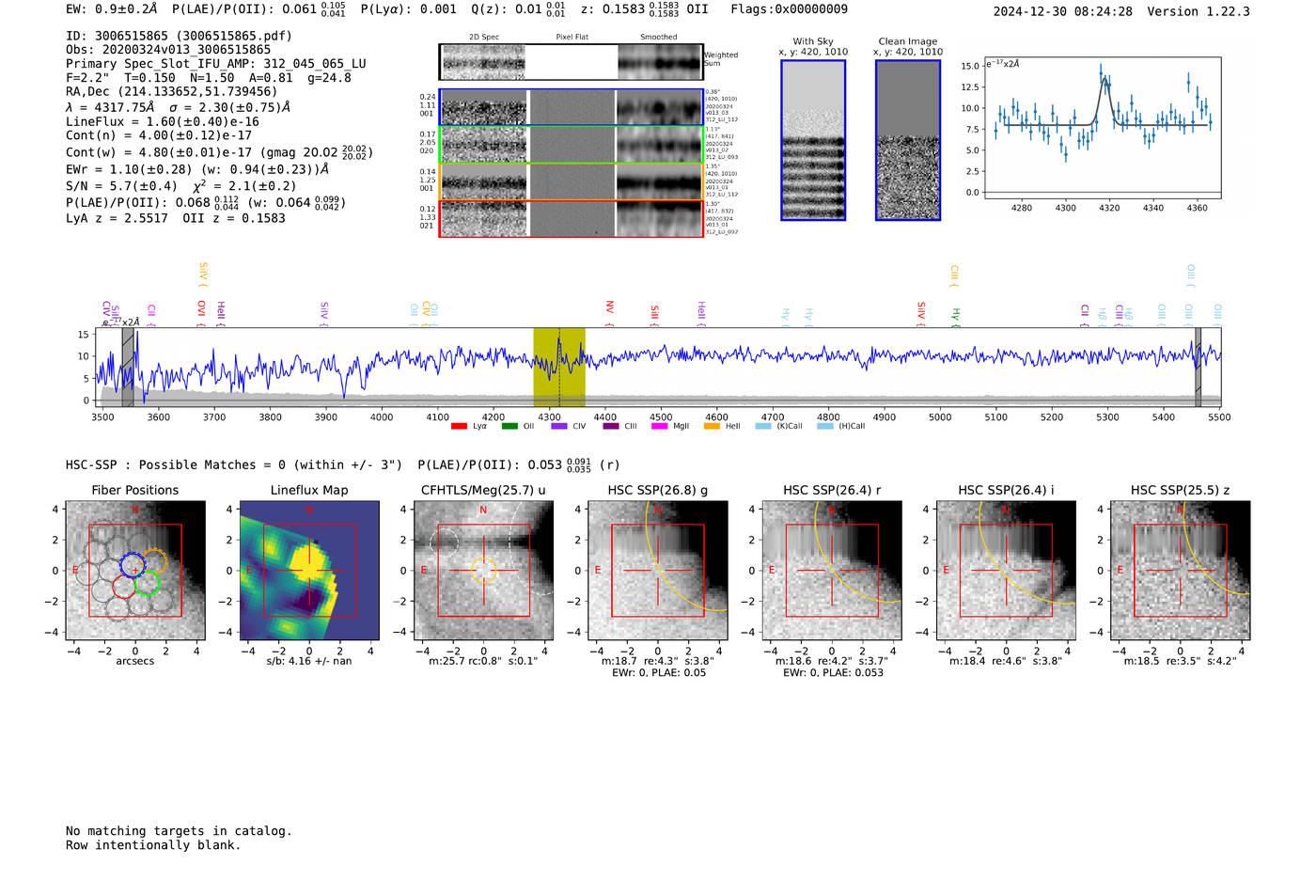The image size is (1316, 896).
Task: Click the RA,Dec coordinates line
Action: [x=172, y=92]
